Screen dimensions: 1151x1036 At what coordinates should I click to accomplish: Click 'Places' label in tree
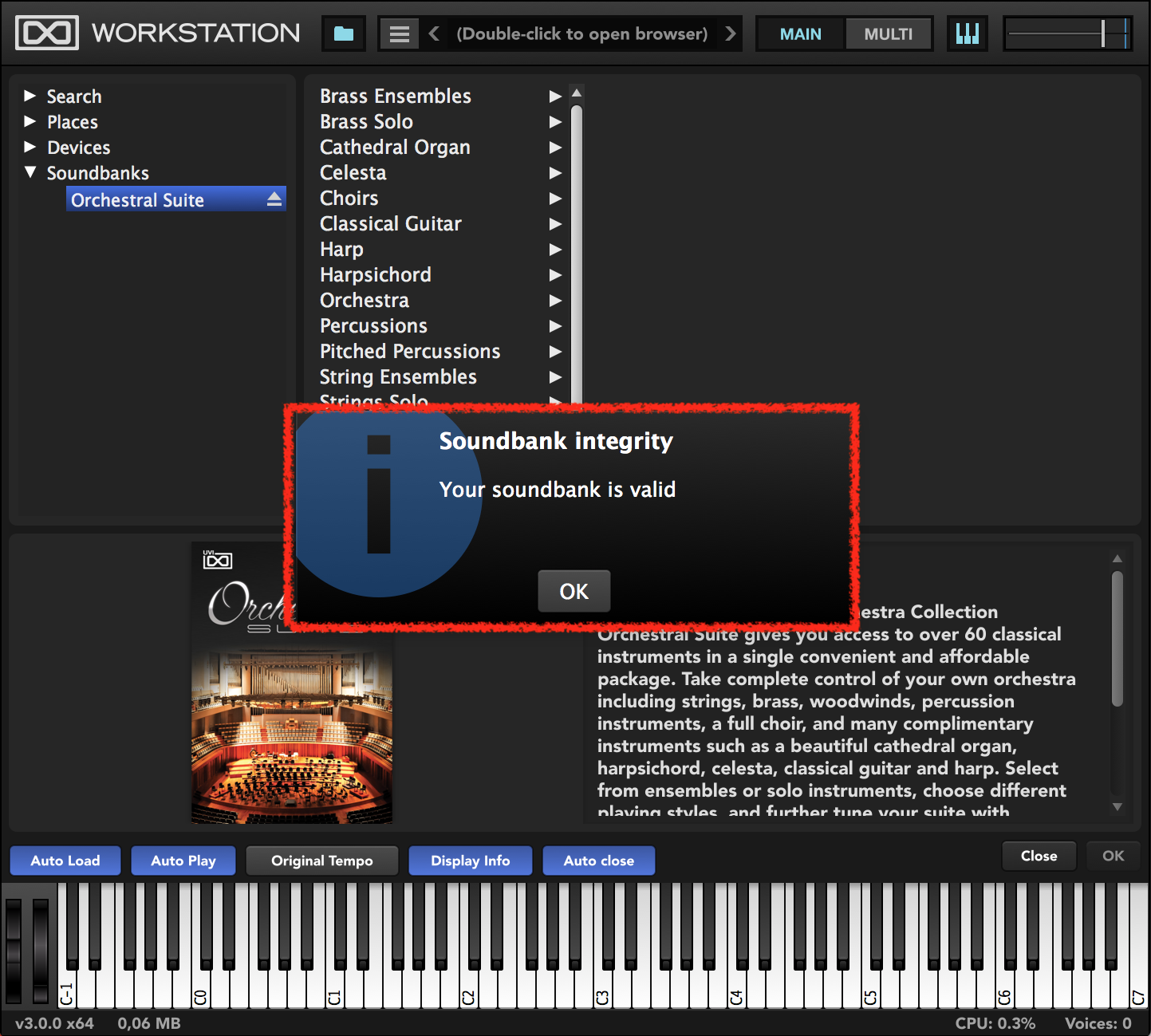click(73, 122)
